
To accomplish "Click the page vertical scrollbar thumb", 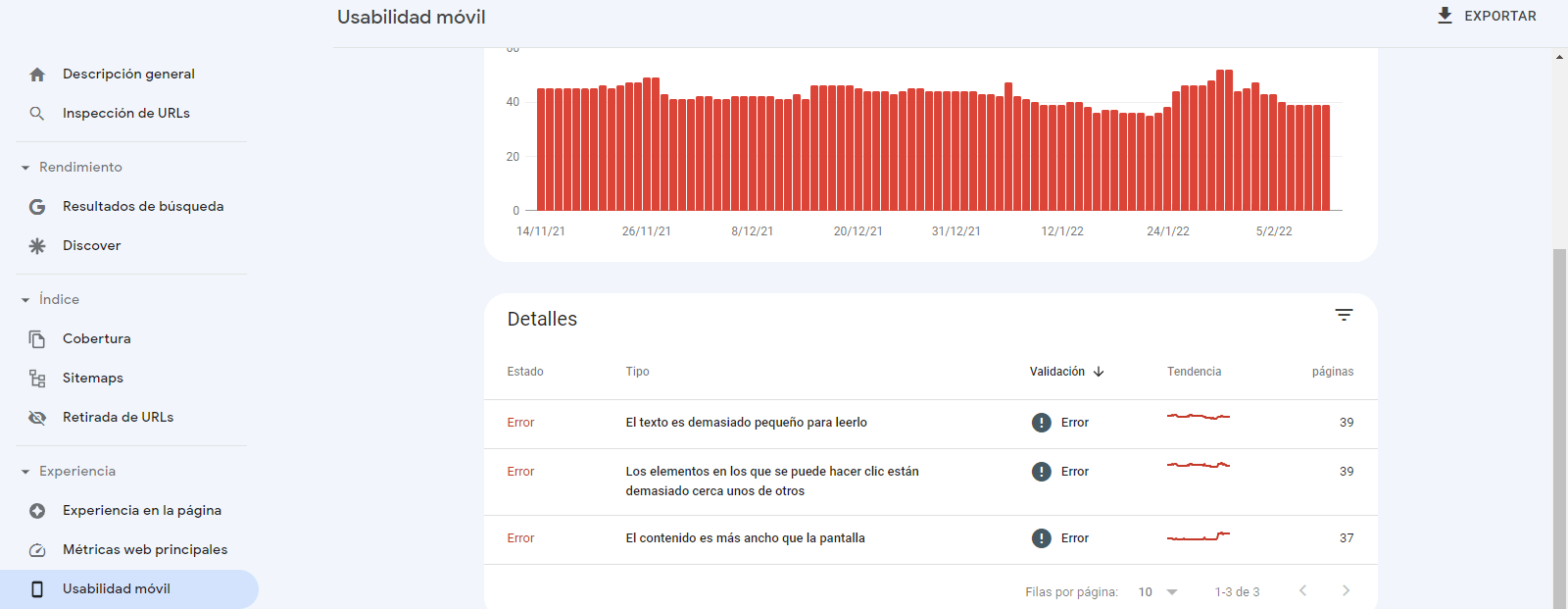I will (x=1559, y=429).
